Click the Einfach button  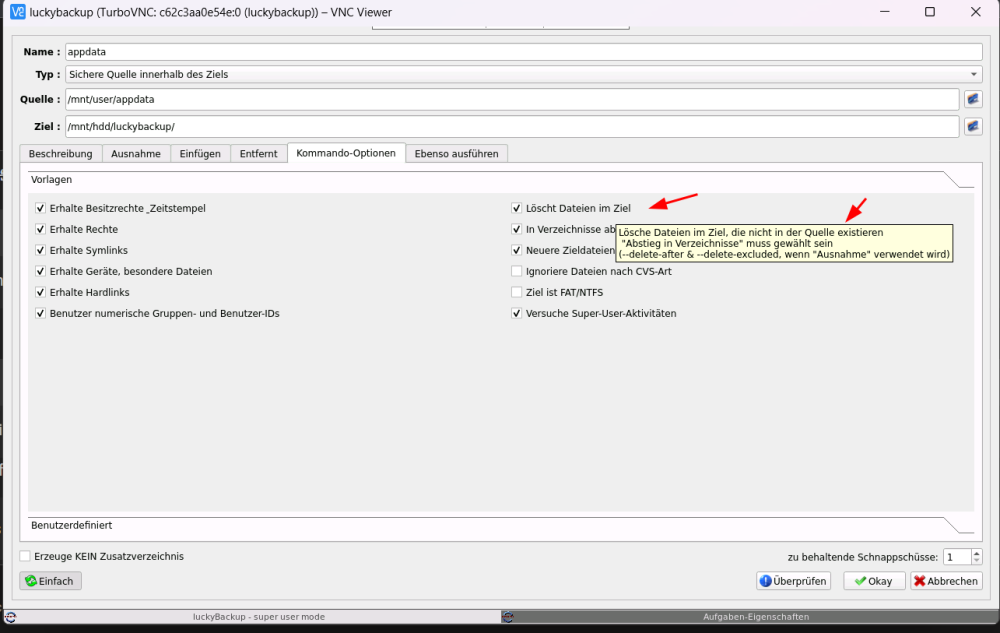click(x=50, y=581)
